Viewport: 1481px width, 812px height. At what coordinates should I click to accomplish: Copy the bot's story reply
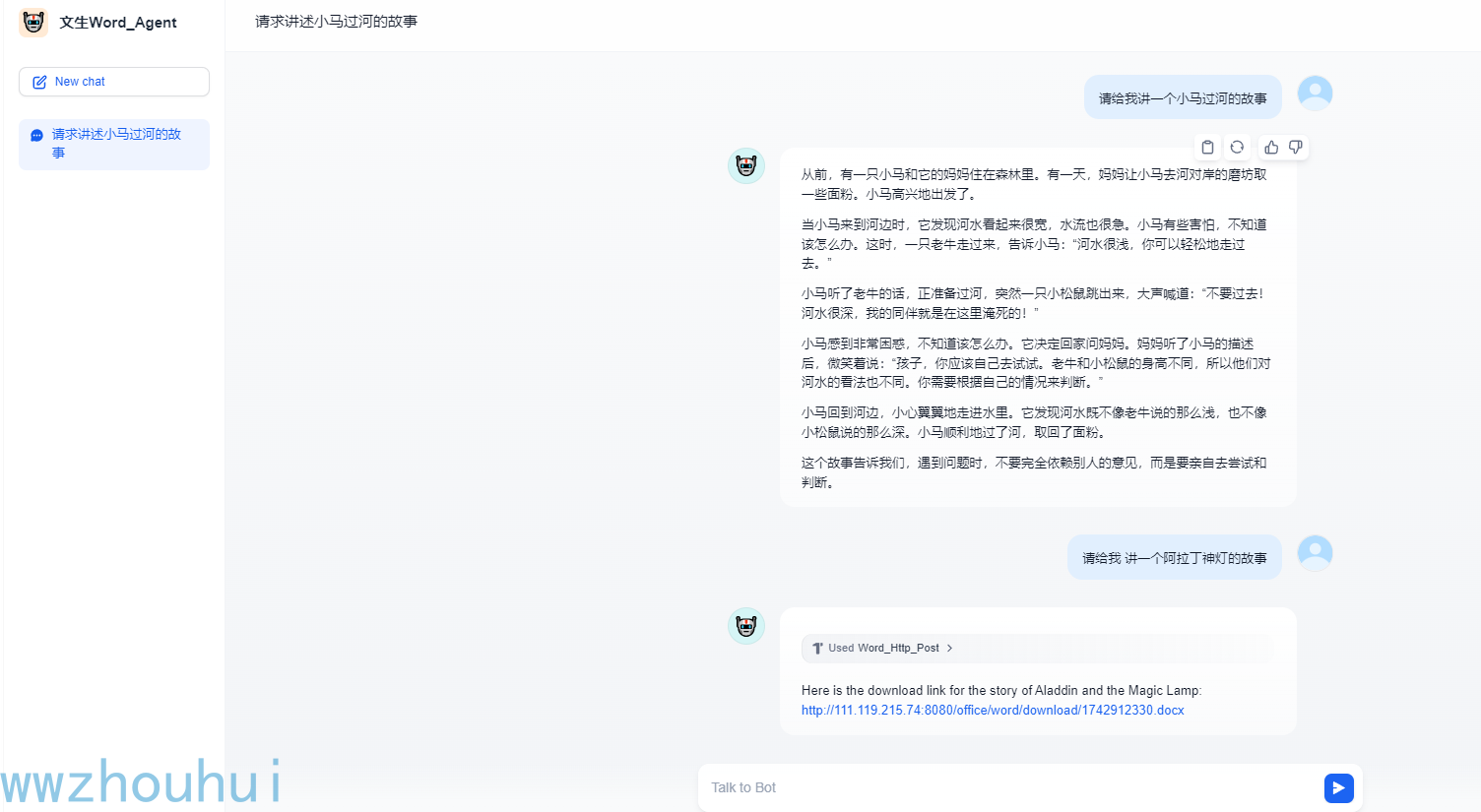pos(1207,147)
